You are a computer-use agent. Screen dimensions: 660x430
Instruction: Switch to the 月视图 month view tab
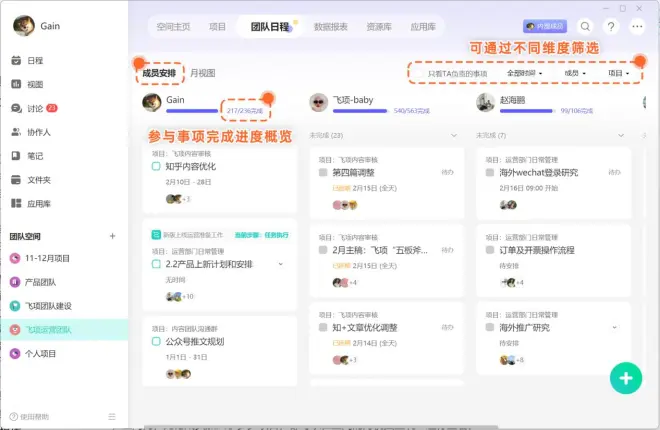click(203, 73)
